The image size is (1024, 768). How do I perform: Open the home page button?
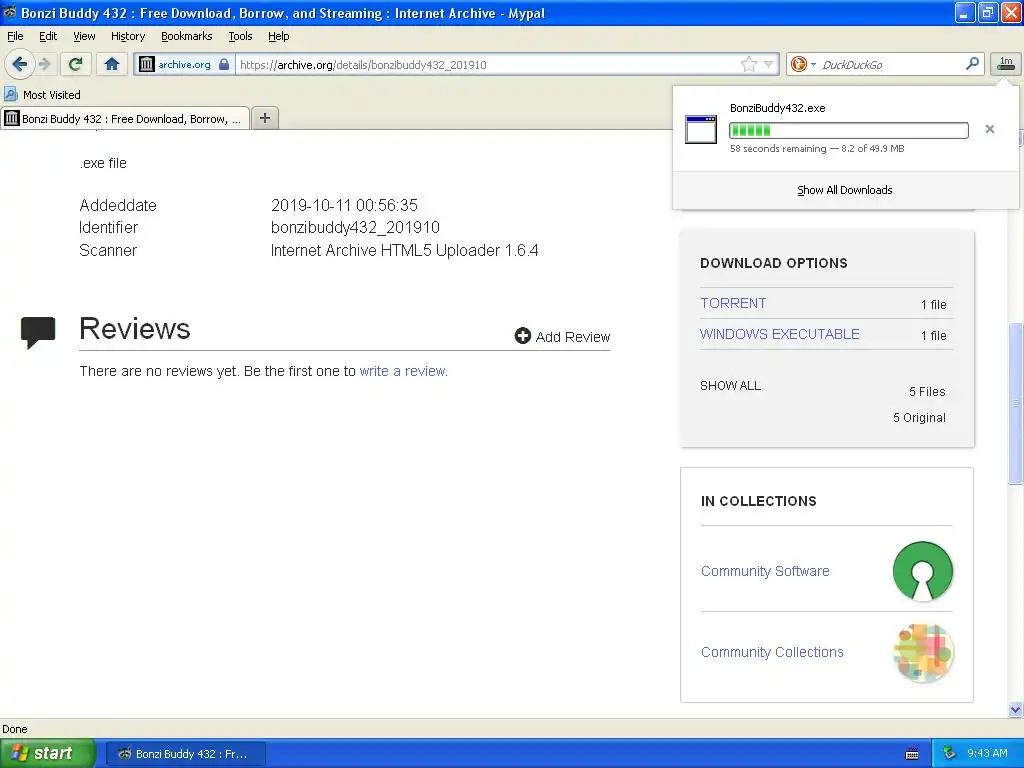click(x=112, y=64)
